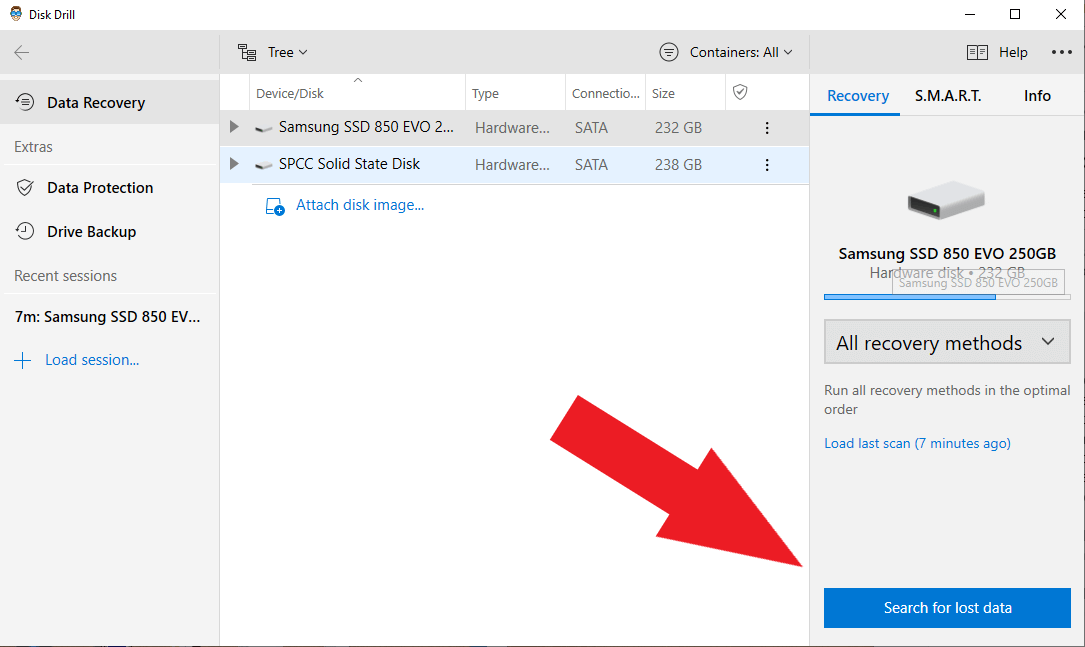Open Data Protection in the sidebar
Image resolution: width=1085 pixels, height=647 pixels.
pyautogui.click(x=109, y=188)
